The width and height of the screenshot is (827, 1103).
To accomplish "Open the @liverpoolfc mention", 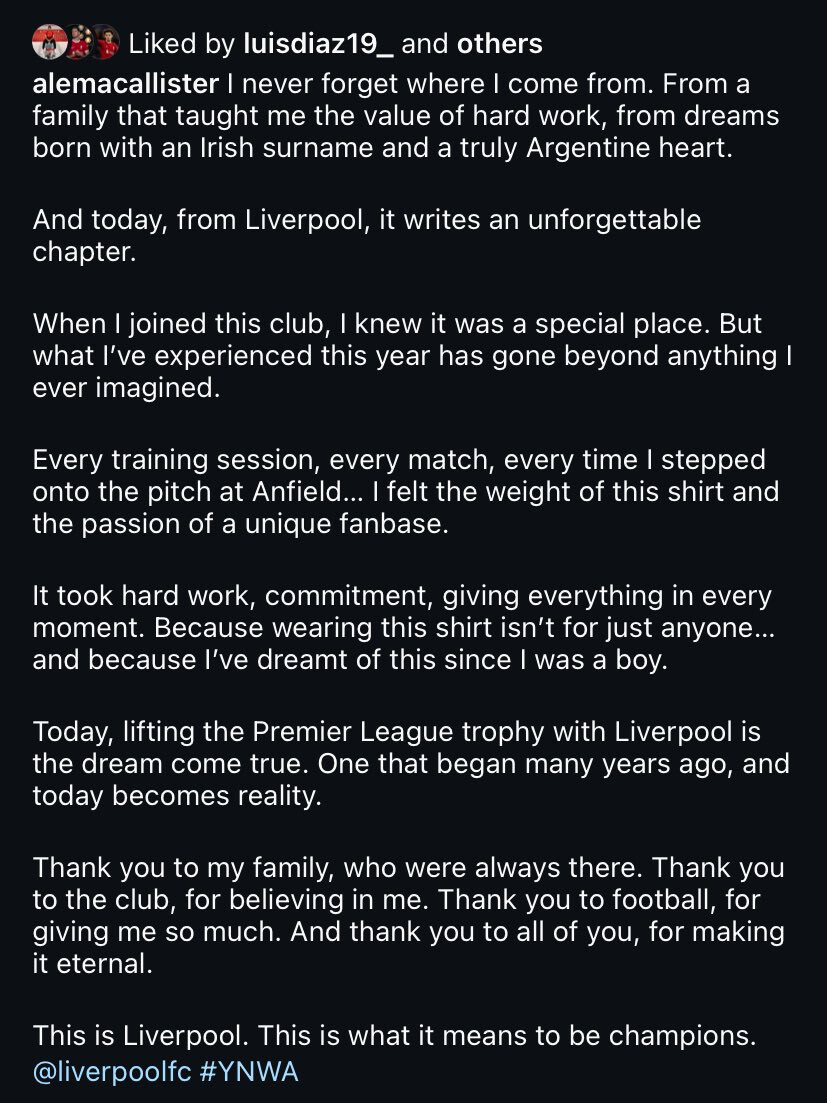I will (x=112, y=1072).
